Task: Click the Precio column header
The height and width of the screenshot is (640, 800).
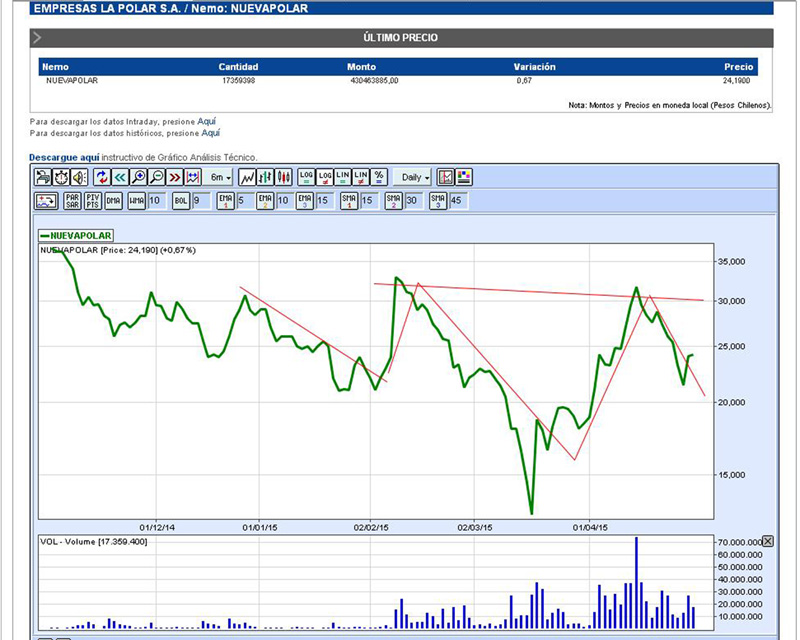Action: click(738, 67)
